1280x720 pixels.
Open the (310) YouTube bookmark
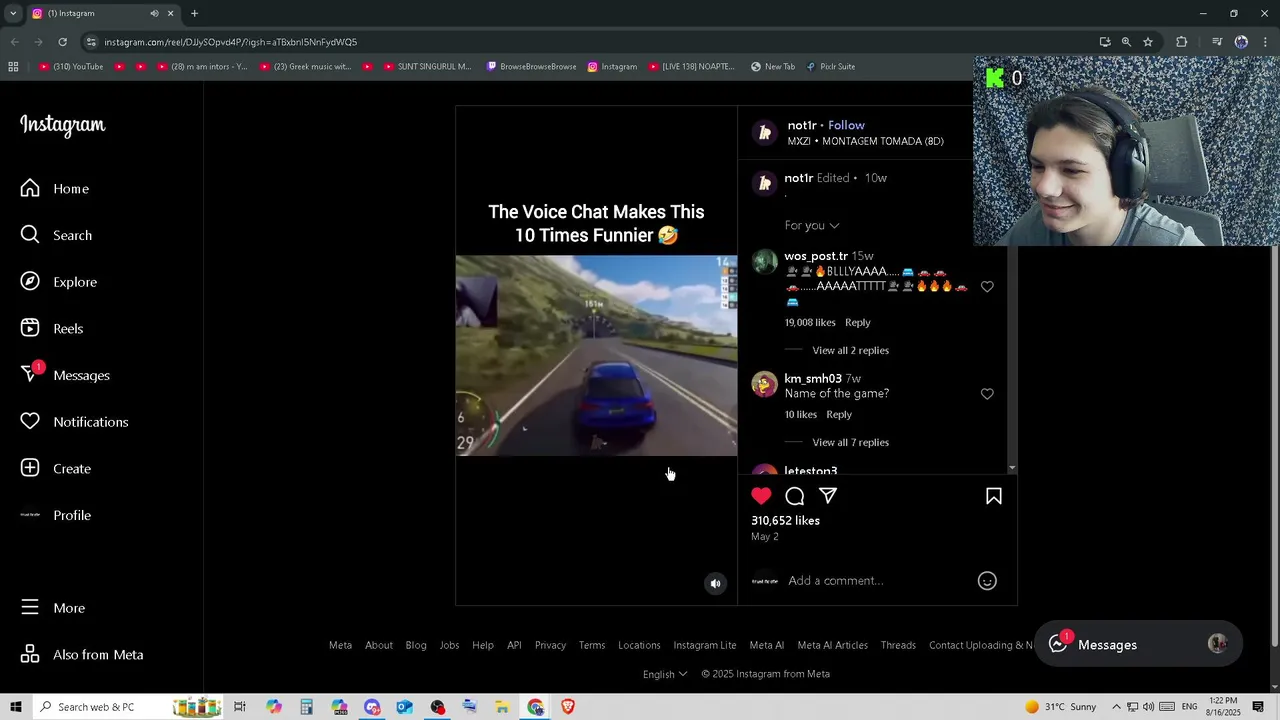tap(71, 67)
